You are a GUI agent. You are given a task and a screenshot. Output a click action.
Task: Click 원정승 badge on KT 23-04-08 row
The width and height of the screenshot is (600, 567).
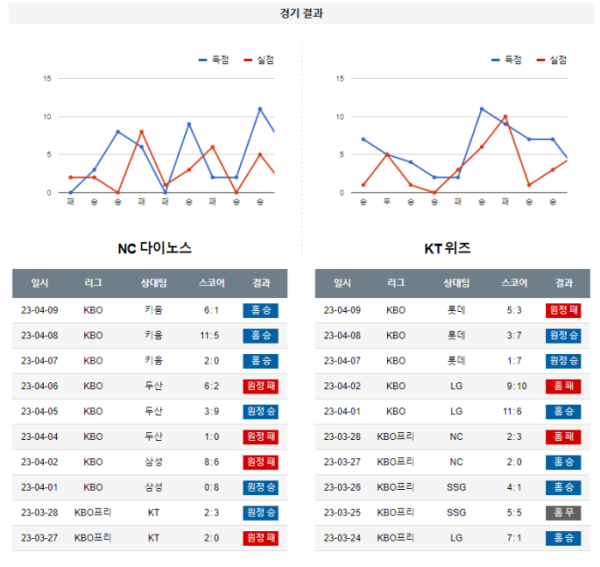(x=563, y=336)
